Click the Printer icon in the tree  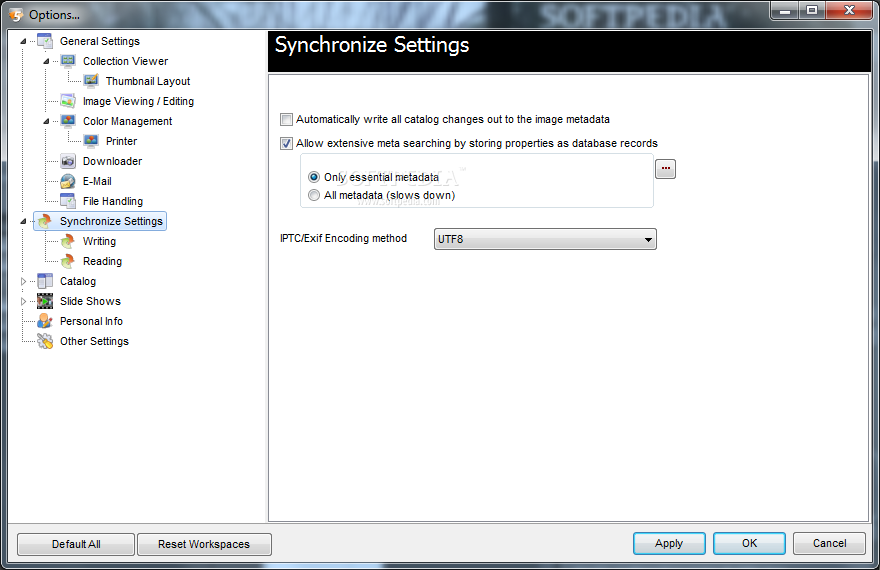[x=91, y=141]
